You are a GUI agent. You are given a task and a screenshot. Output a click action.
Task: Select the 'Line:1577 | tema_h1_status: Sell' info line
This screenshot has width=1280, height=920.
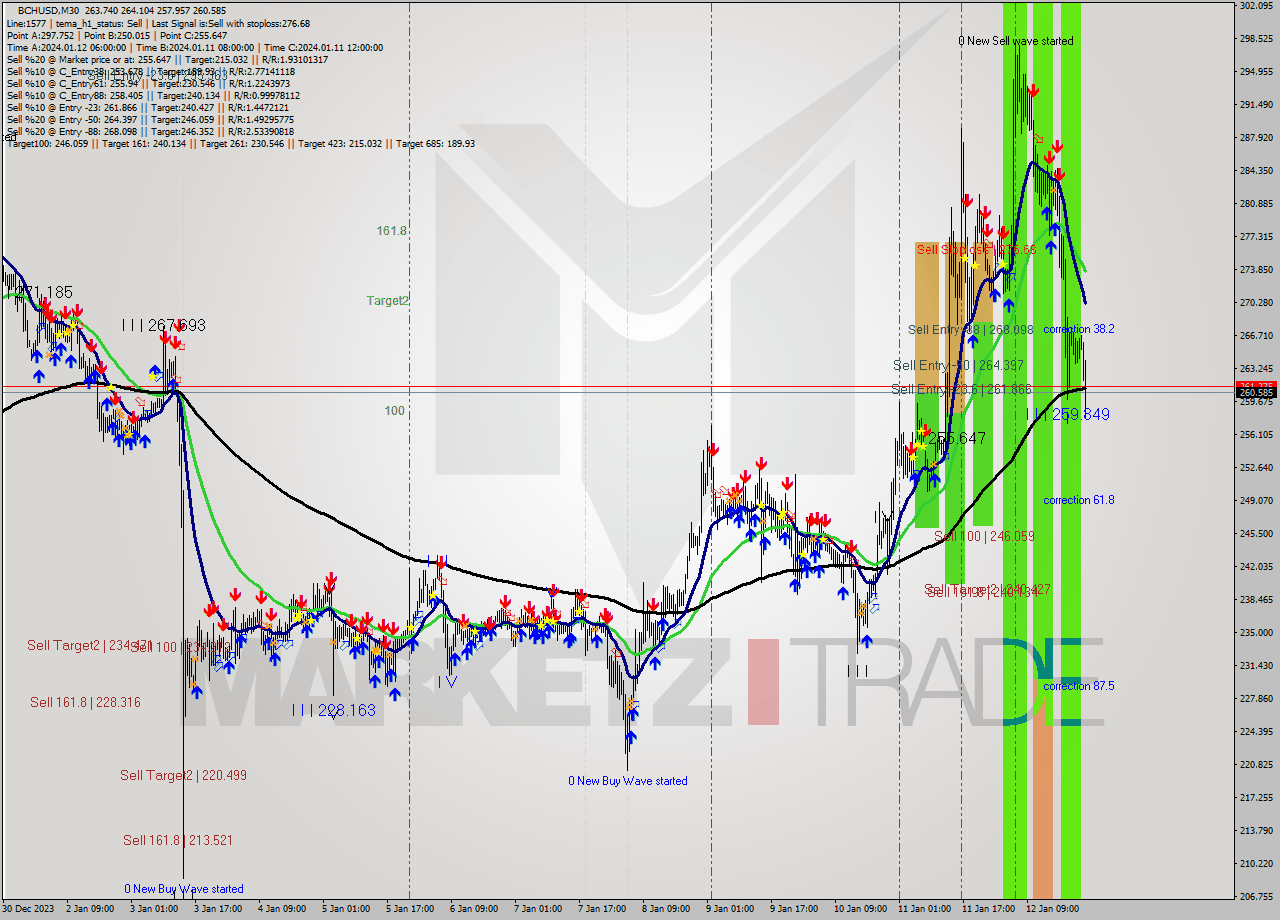click(158, 23)
